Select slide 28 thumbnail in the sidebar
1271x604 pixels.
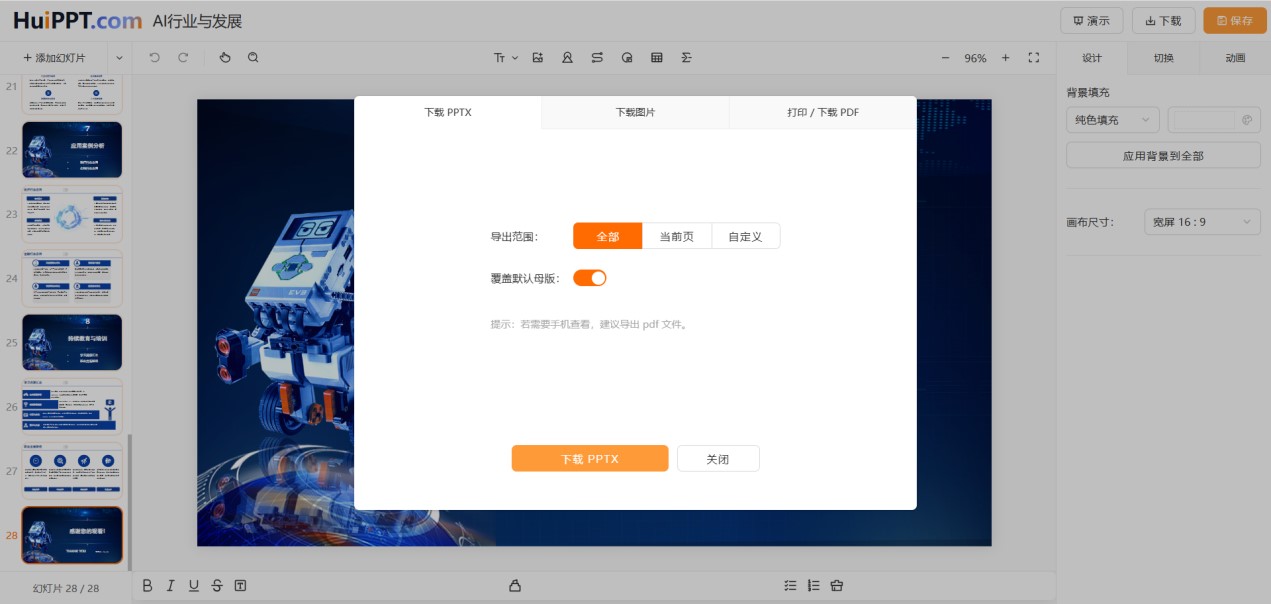coord(71,535)
